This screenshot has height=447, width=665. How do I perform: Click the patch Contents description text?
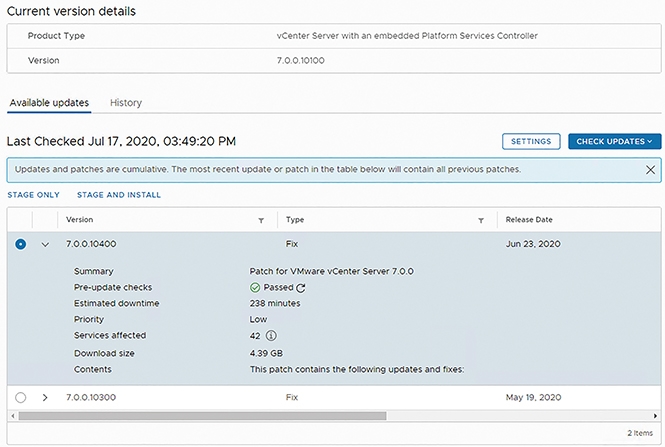click(357, 370)
